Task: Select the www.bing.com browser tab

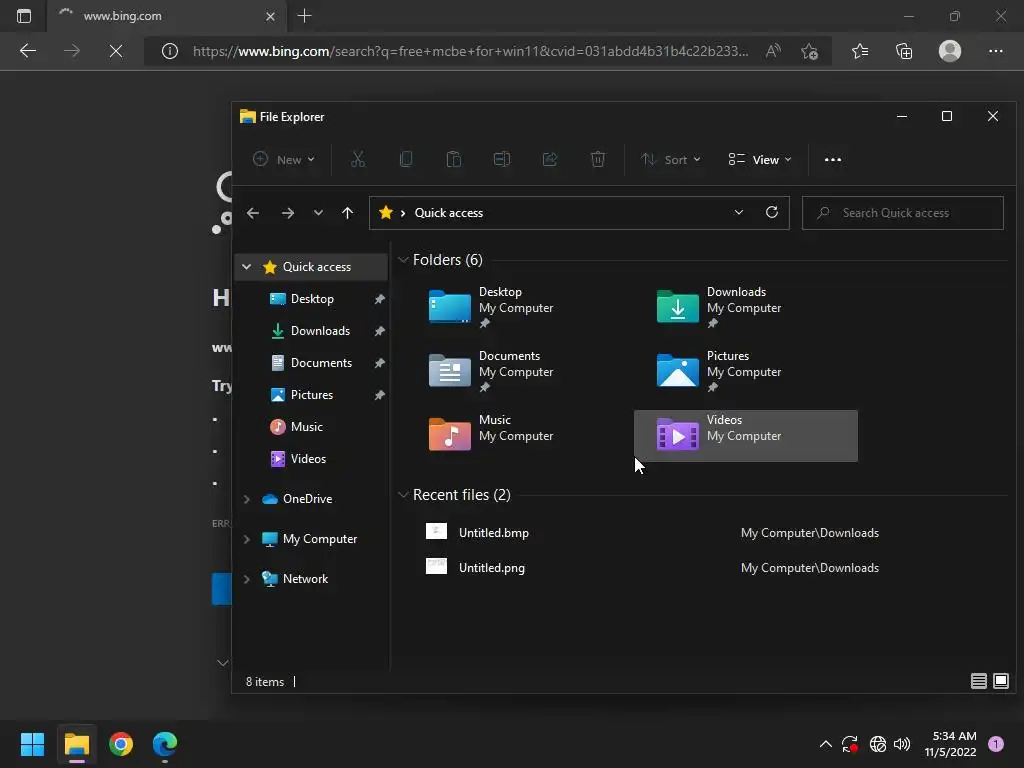Action: pyautogui.click(x=167, y=16)
